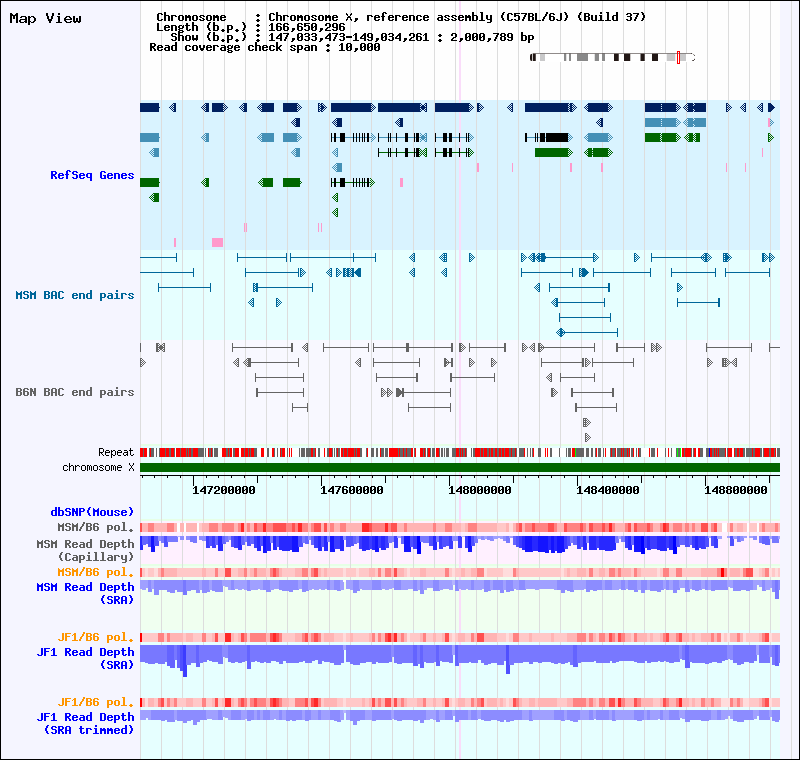Click the Read coverage check span line
800x760 pixels.
point(265,47)
